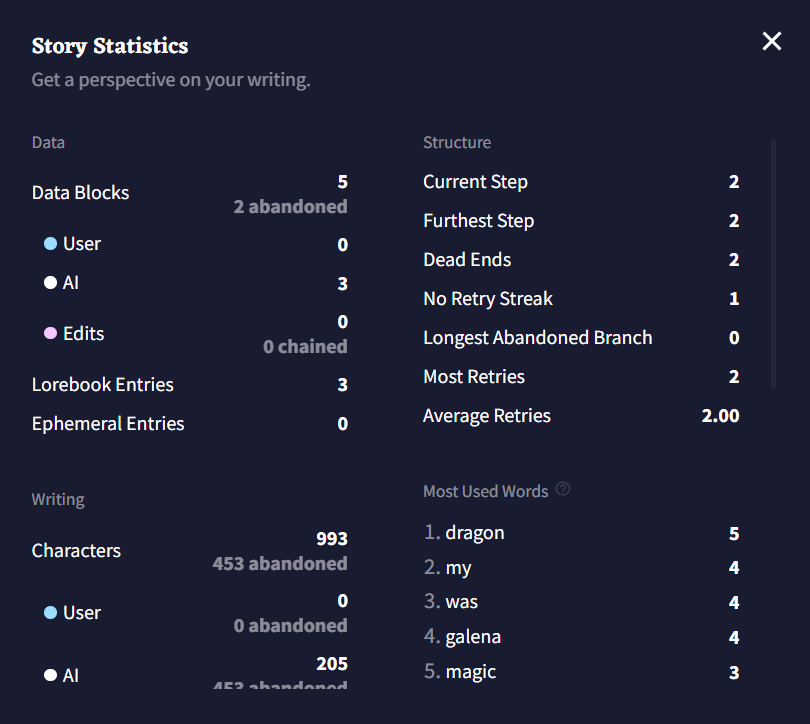Viewport: 810px width, 724px height.
Task: Click the Structure section header
Action: 457,142
